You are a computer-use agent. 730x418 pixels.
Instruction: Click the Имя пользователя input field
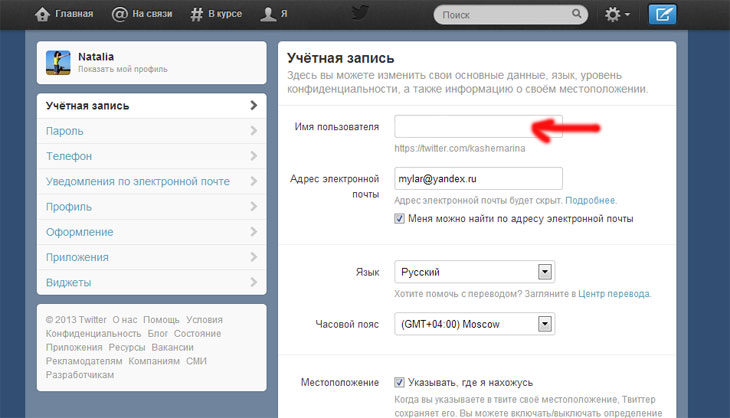pyautogui.click(x=478, y=126)
